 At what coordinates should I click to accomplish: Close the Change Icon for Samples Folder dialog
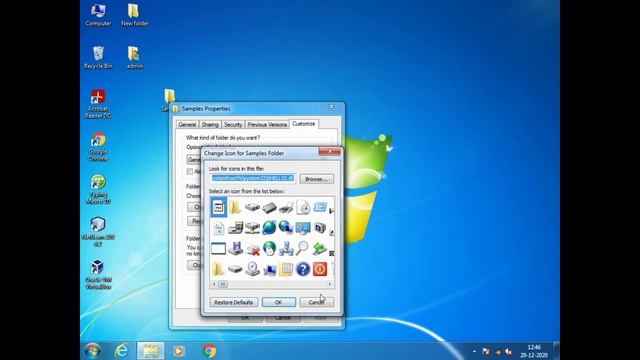329,151
